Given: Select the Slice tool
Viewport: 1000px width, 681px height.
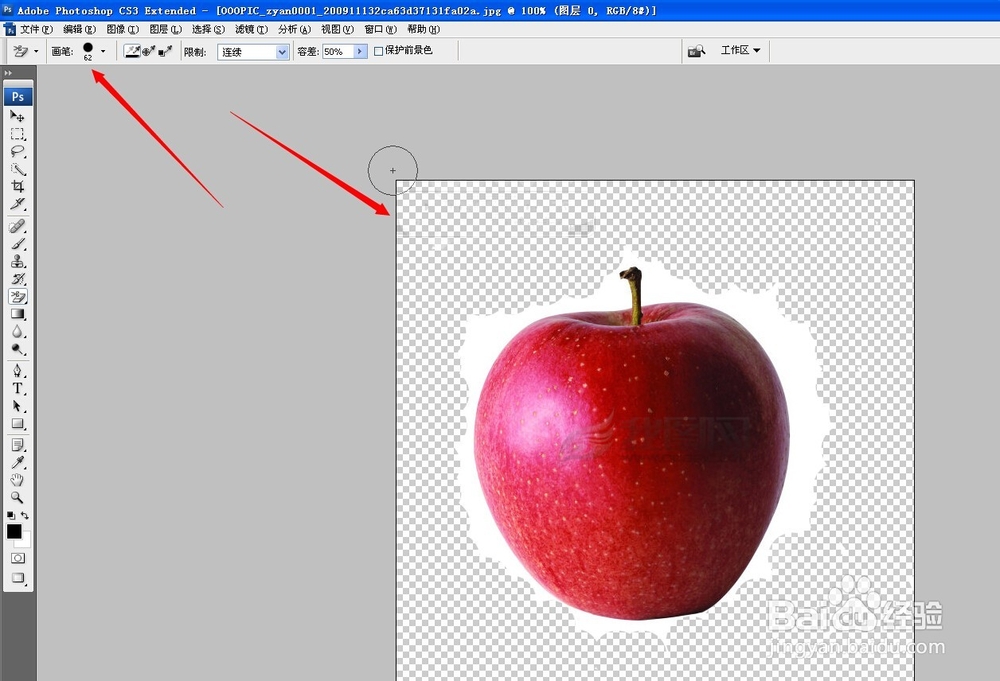Looking at the screenshot, I should pos(17,204).
